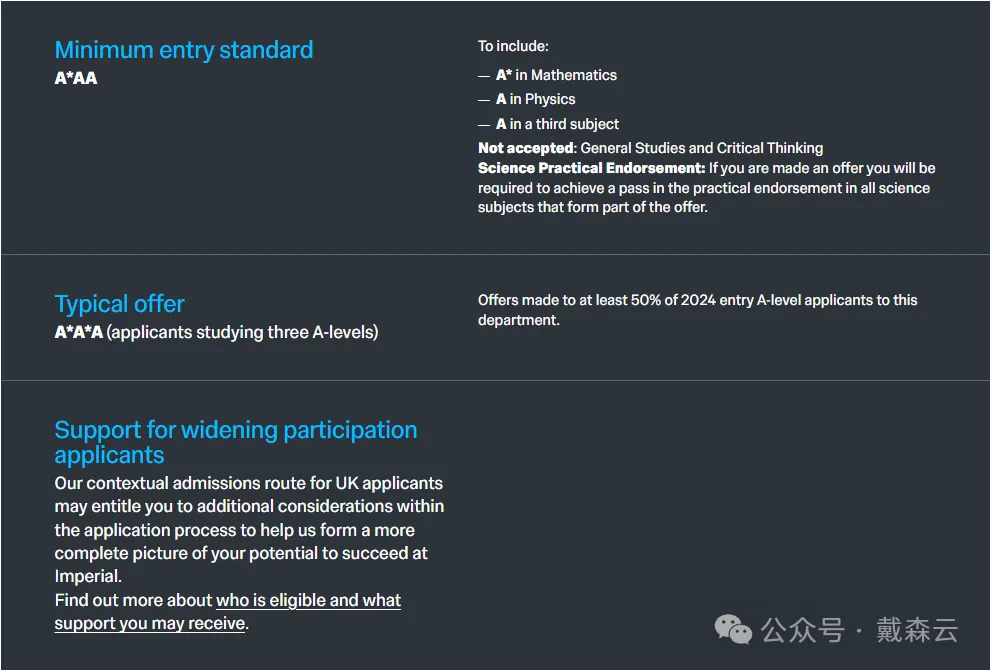Click the 'Find out more about' text
The width and height of the screenshot is (990, 670).
tap(134, 601)
